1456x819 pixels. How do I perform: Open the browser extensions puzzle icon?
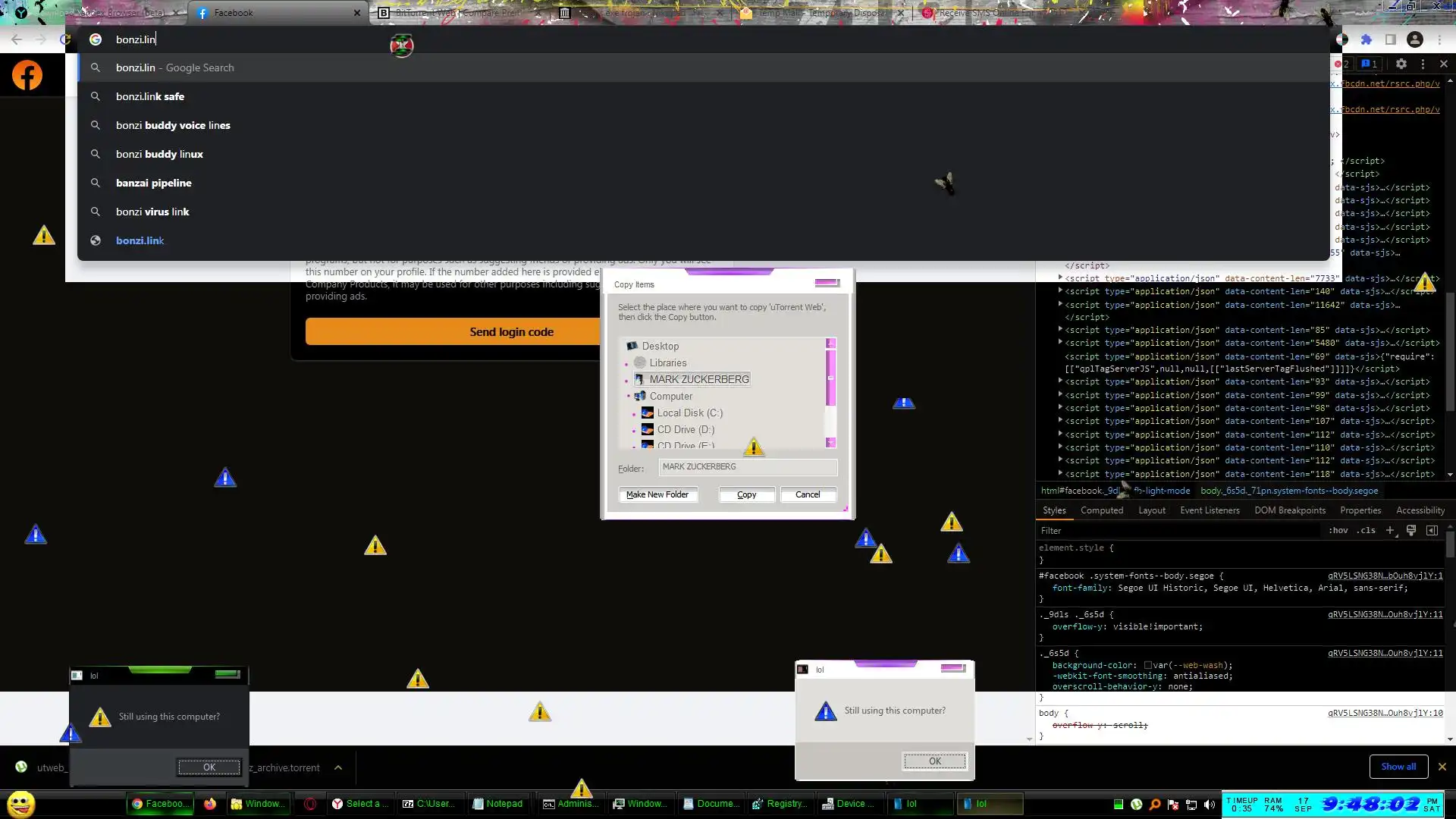[1366, 39]
